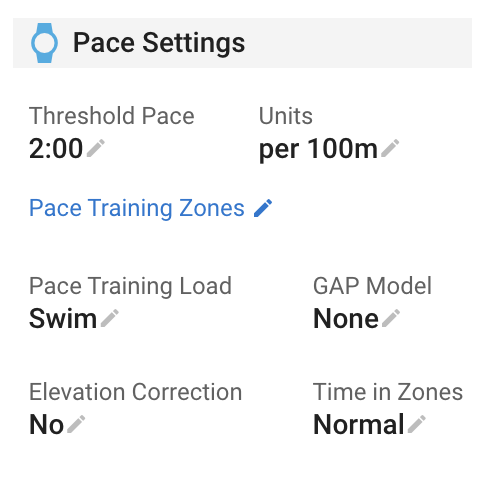Click the 2:00 threshold pace value
The height and width of the screenshot is (482, 496).
pyautogui.click(x=56, y=148)
